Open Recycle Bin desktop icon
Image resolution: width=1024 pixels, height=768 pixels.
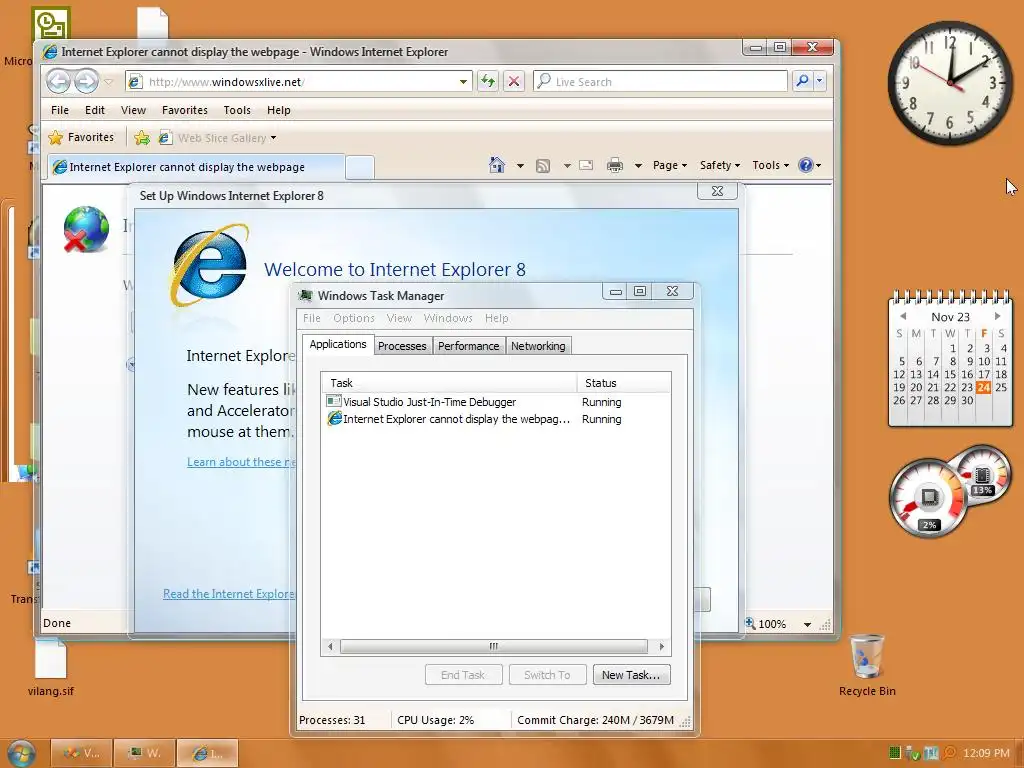[x=867, y=665]
